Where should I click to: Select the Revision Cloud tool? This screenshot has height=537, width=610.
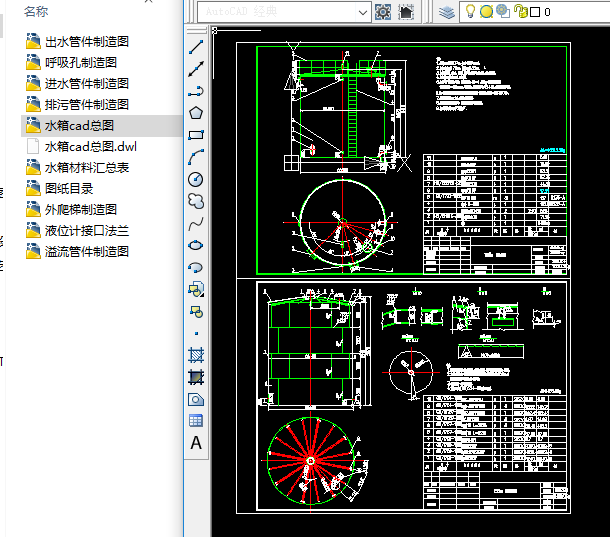[x=196, y=201]
